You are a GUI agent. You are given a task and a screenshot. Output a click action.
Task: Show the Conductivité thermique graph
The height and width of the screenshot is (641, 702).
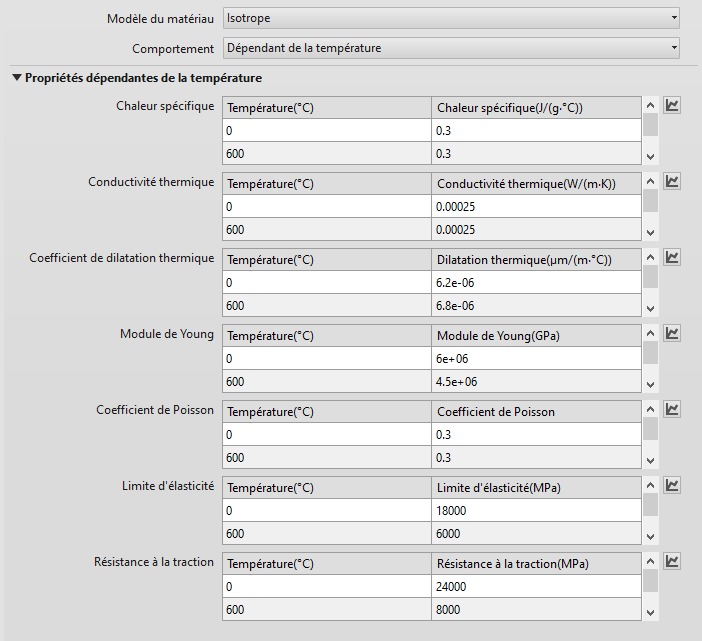(x=673, y=181)
